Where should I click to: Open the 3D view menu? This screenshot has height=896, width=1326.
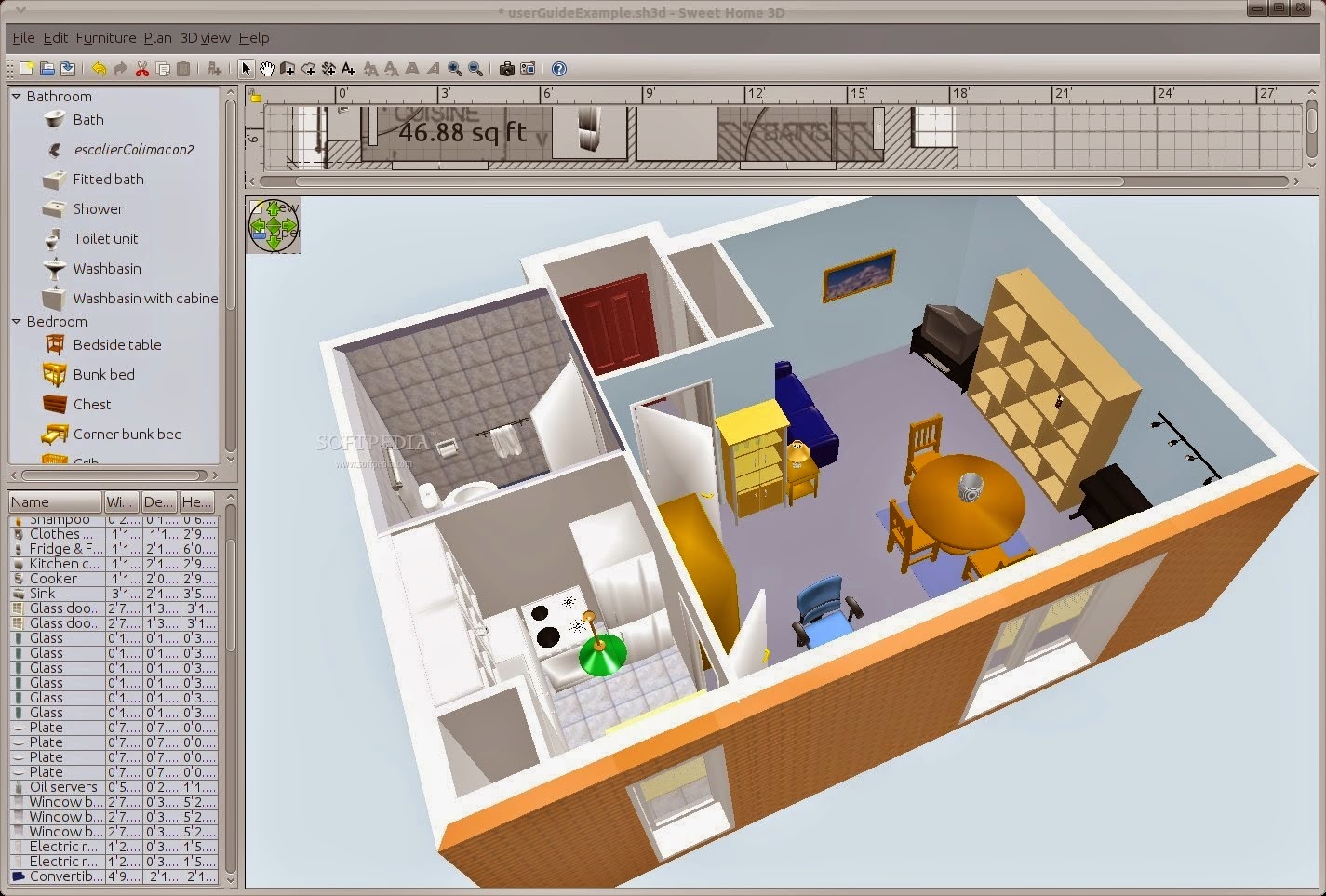(x=206, y=38)
